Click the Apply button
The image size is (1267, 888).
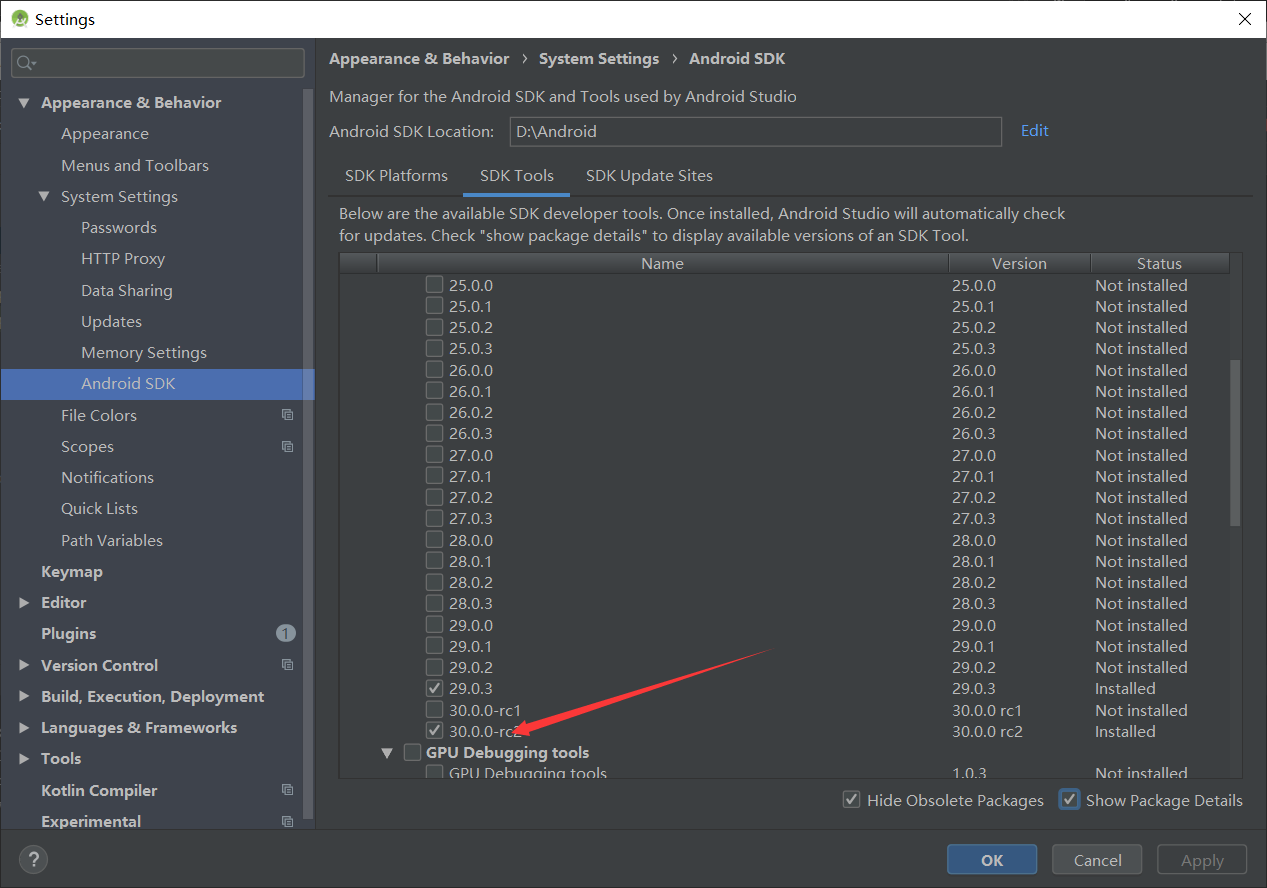click(x=1202, y=860)
